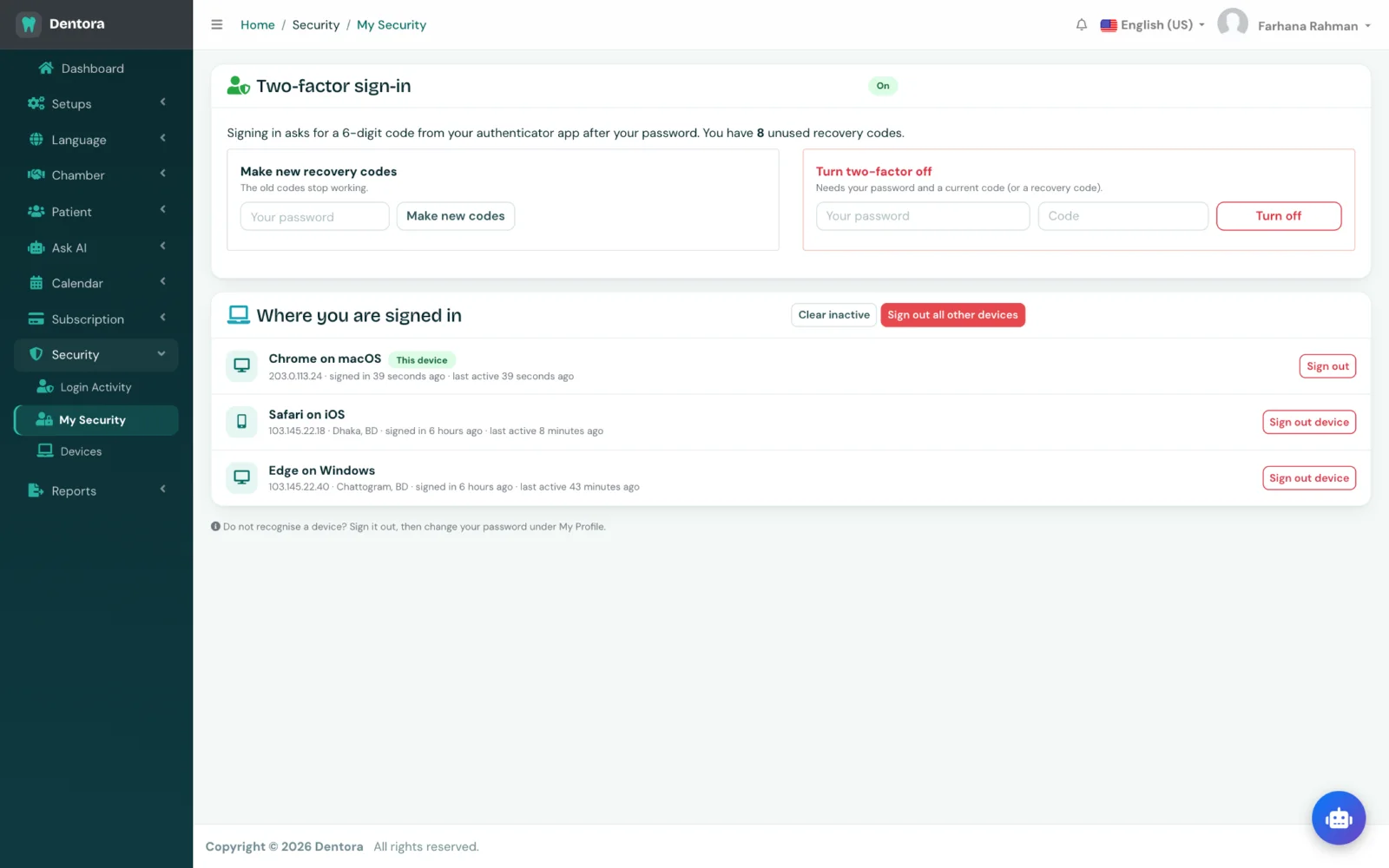Go to Home breadcrumb link
The width and height of the screenshot is (1389, 868).
(x=257, y=24)
